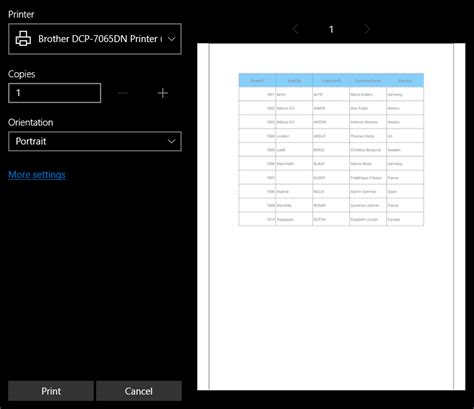Click the CustomerName header cell in preview

368,81
